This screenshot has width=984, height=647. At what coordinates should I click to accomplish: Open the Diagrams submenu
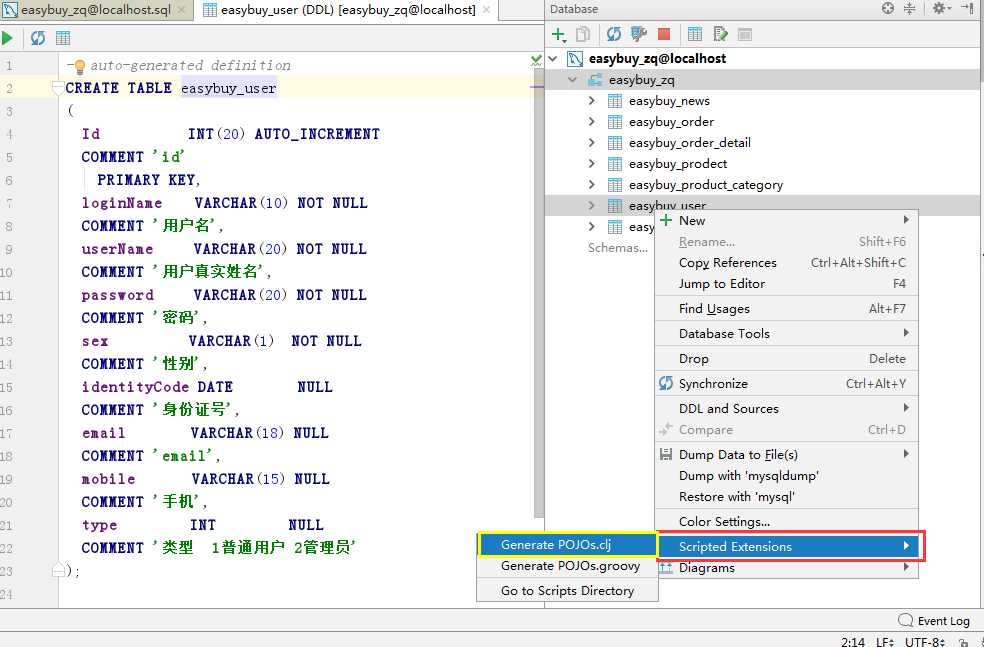click(786, 568)
